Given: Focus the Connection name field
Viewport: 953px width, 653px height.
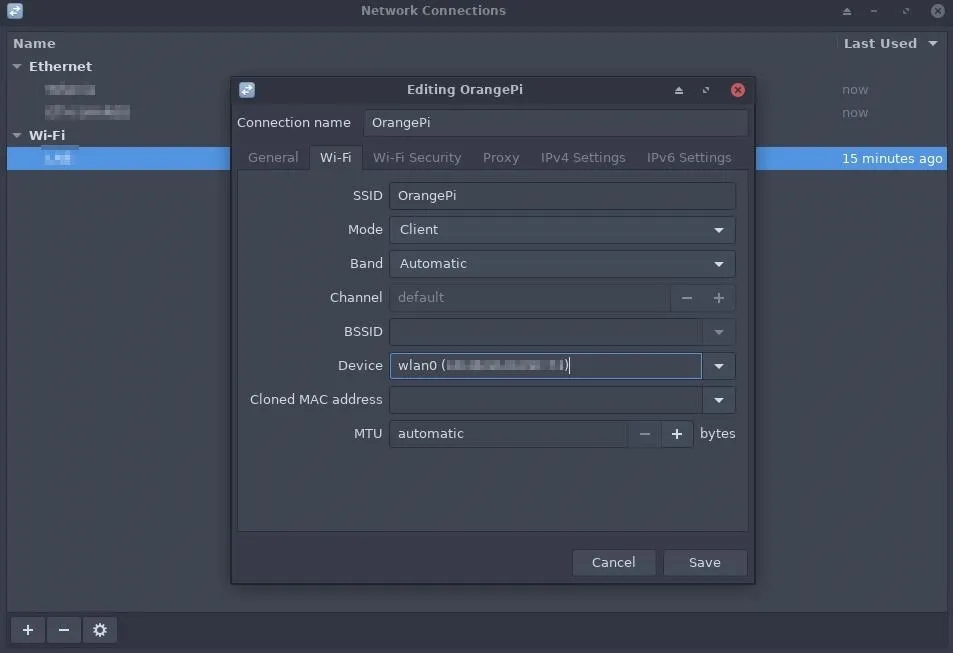Looking at the screenshot, I should (x=556, y=123).
